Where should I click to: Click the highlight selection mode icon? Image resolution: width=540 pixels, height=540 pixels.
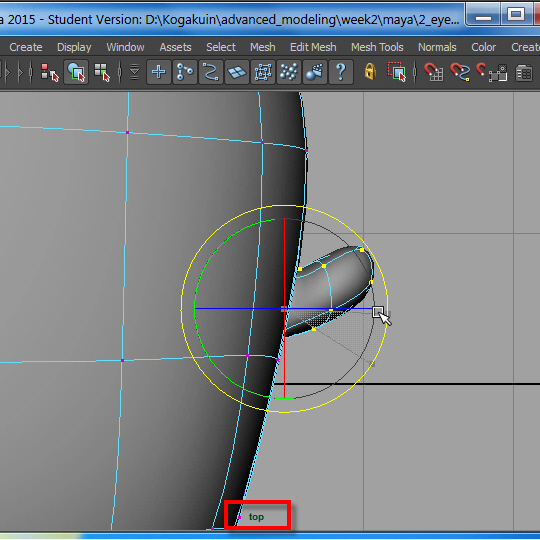coord(397,72)
